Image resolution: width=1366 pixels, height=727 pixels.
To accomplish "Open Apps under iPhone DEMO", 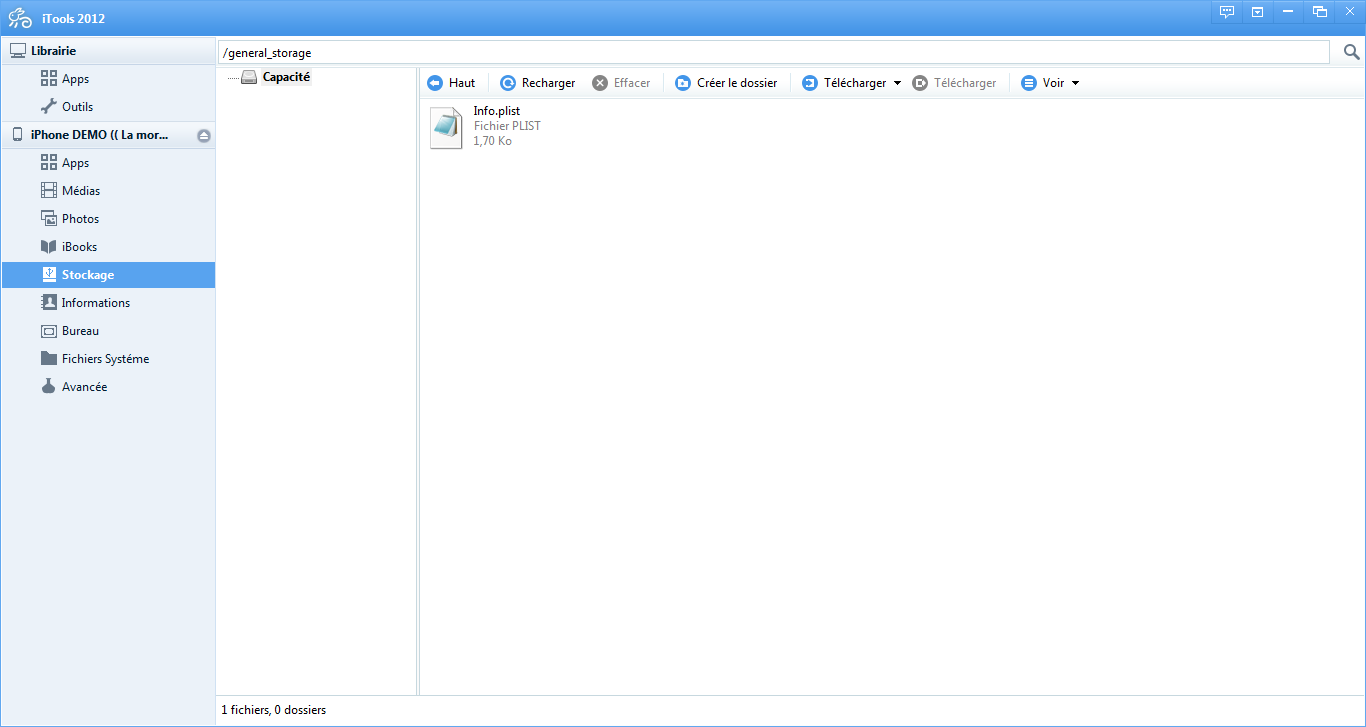I will [107, 163].
